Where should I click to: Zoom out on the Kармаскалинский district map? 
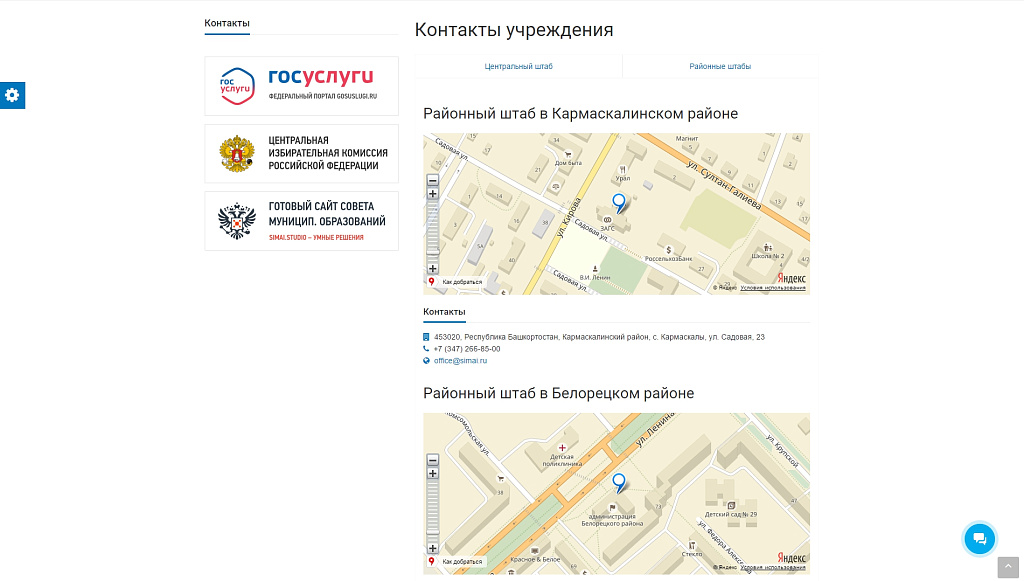[x=432, y=180]
